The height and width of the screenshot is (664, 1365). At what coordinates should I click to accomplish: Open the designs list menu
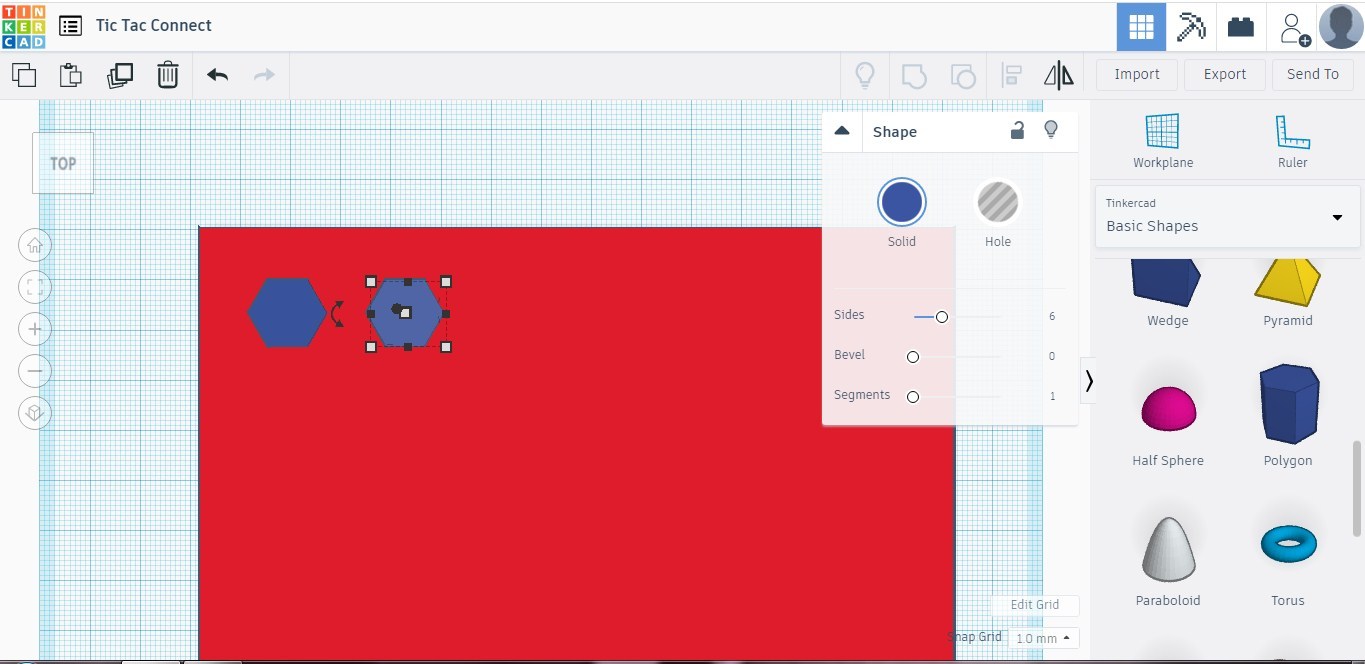[x=69, y=25]
